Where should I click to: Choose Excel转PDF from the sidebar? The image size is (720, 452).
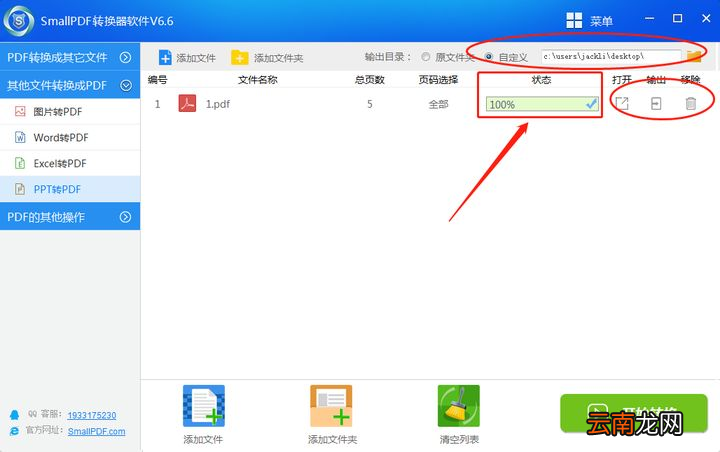[x=60, y=163]
